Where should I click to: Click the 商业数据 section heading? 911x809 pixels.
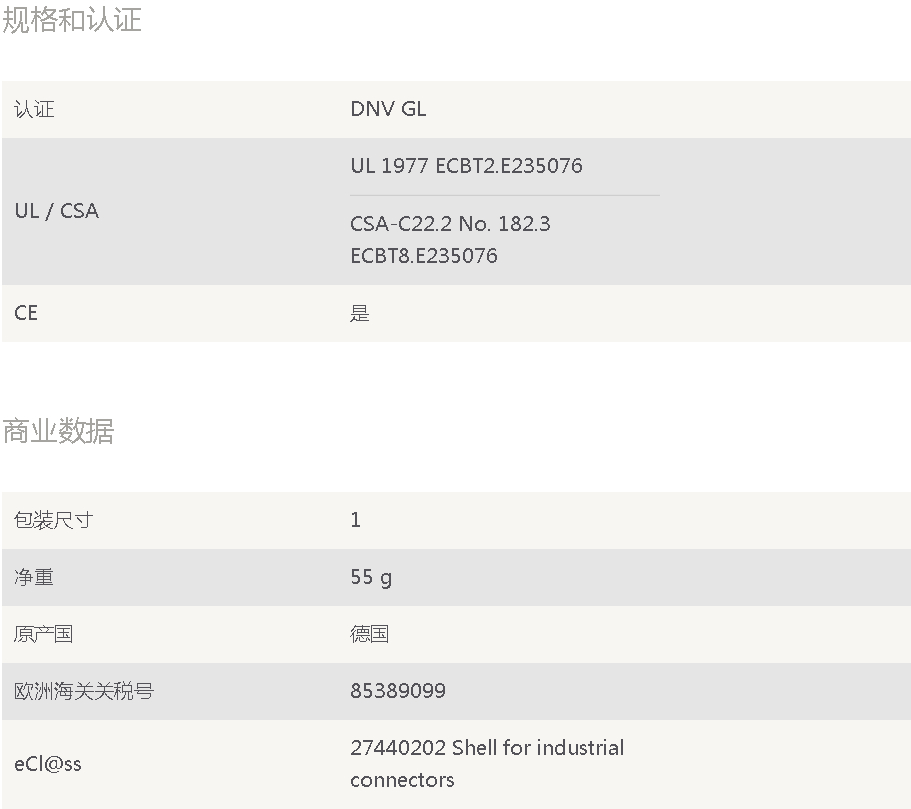(58, 431)
